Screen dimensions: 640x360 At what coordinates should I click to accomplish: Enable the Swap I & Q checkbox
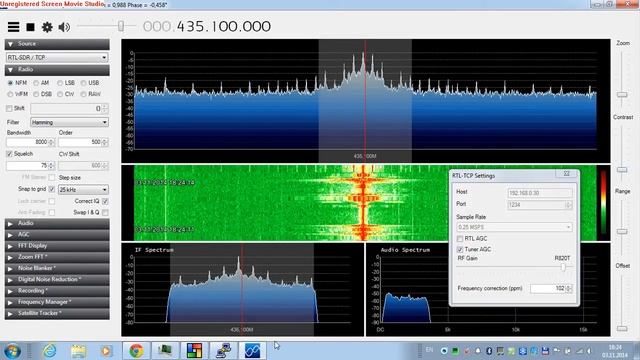105,213
